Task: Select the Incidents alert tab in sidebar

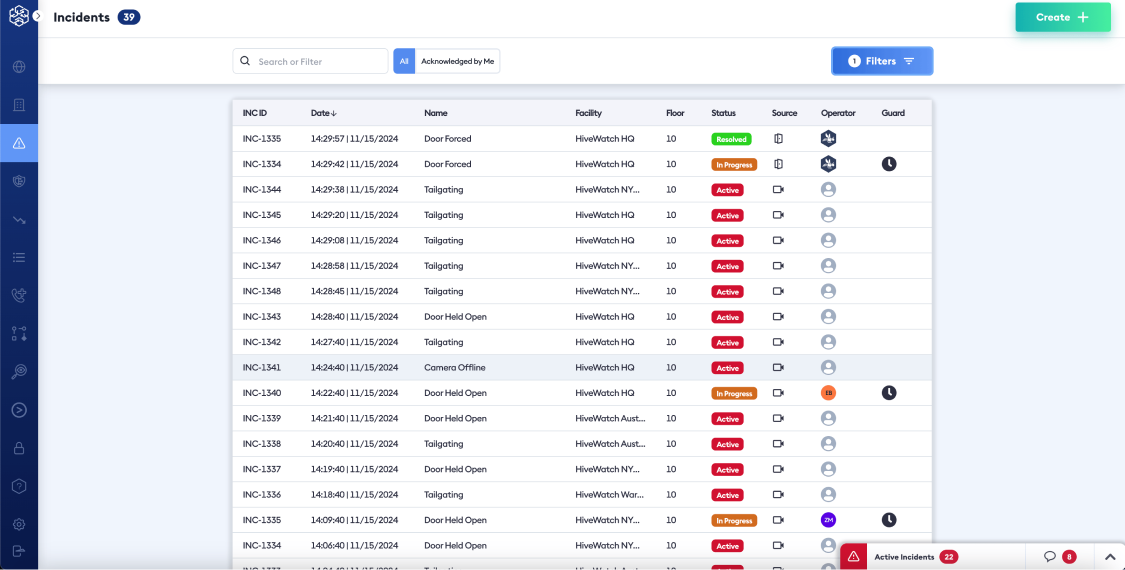Action: click(18, 143)
